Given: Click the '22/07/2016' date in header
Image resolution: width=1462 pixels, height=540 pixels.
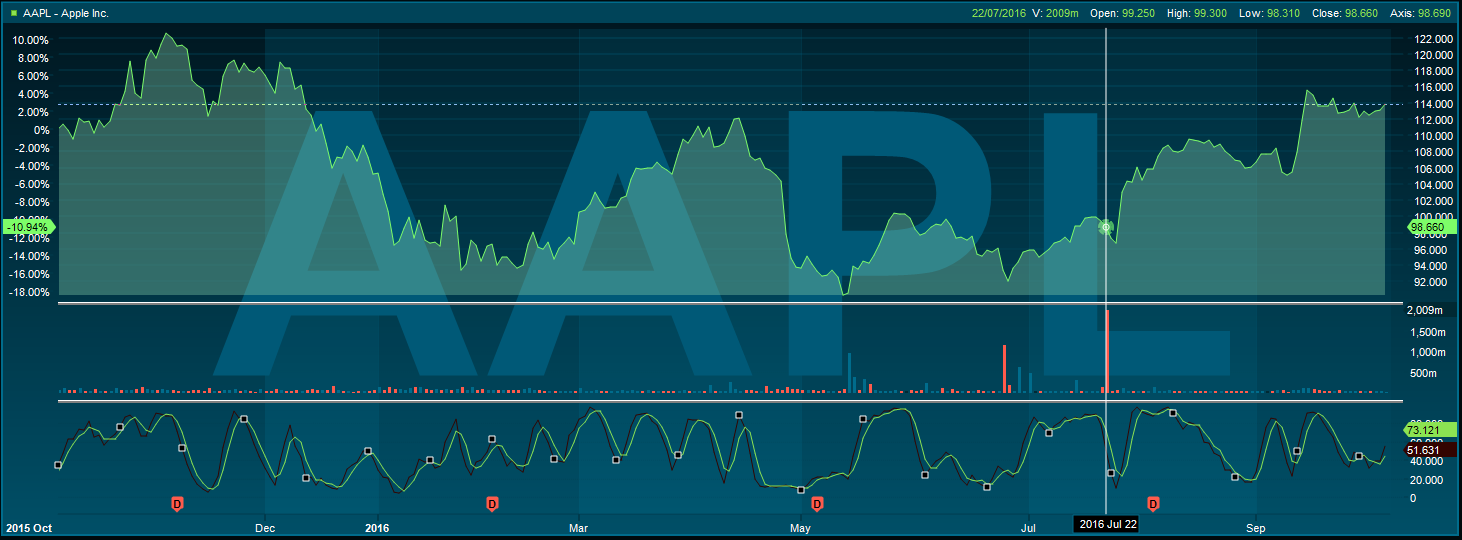Looking at the screenshot, I should (x=999, y=13).
